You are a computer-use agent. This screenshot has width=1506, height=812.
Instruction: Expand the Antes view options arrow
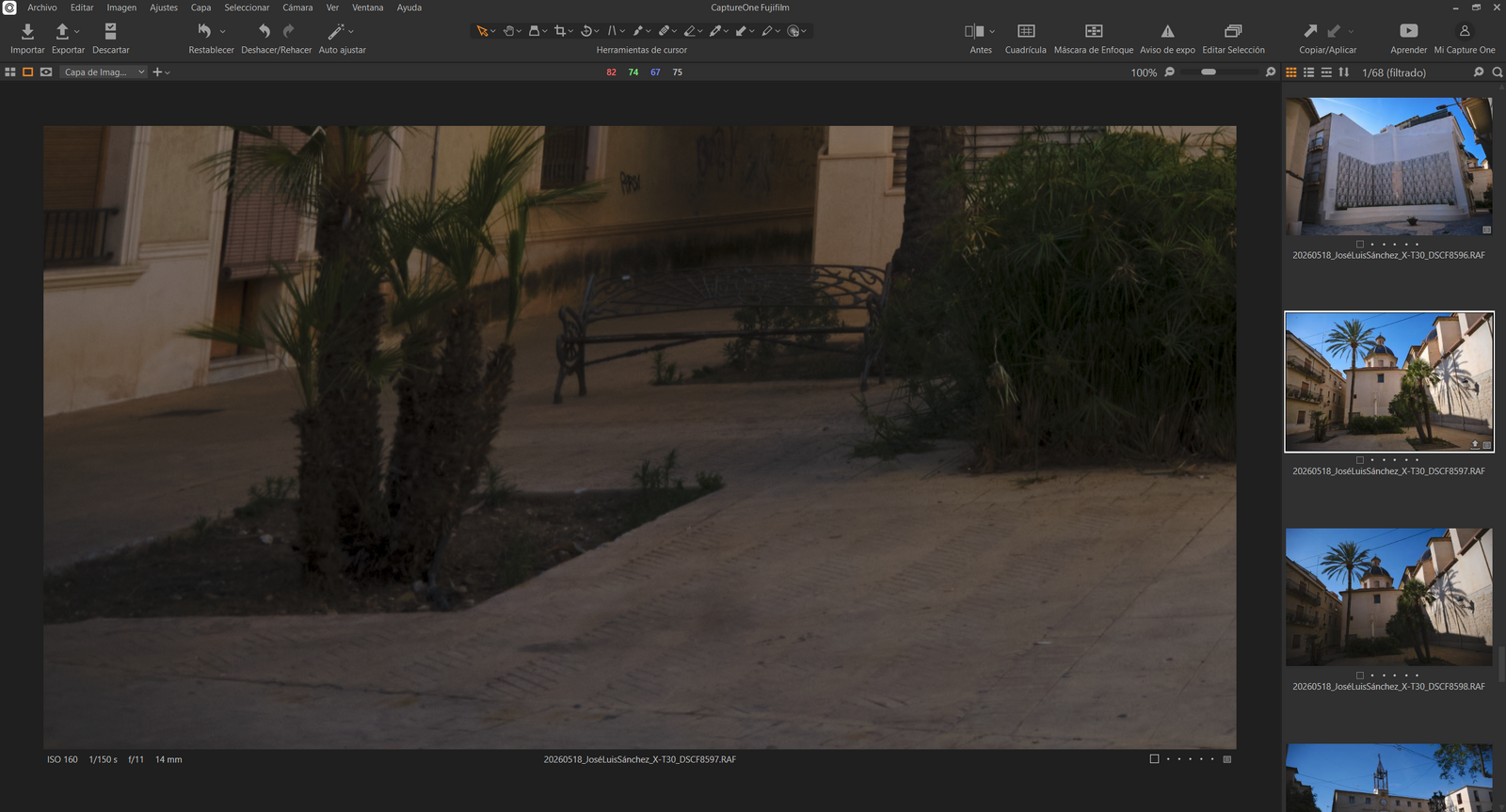tap(992, 31)
